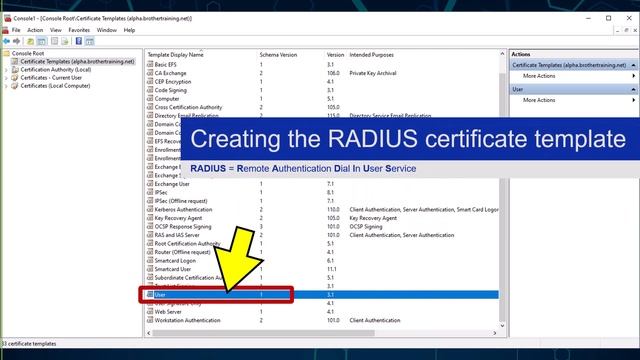Open the Favorites menu
Viewport: 640px width, 360px height.
click(x=79, y=30)
